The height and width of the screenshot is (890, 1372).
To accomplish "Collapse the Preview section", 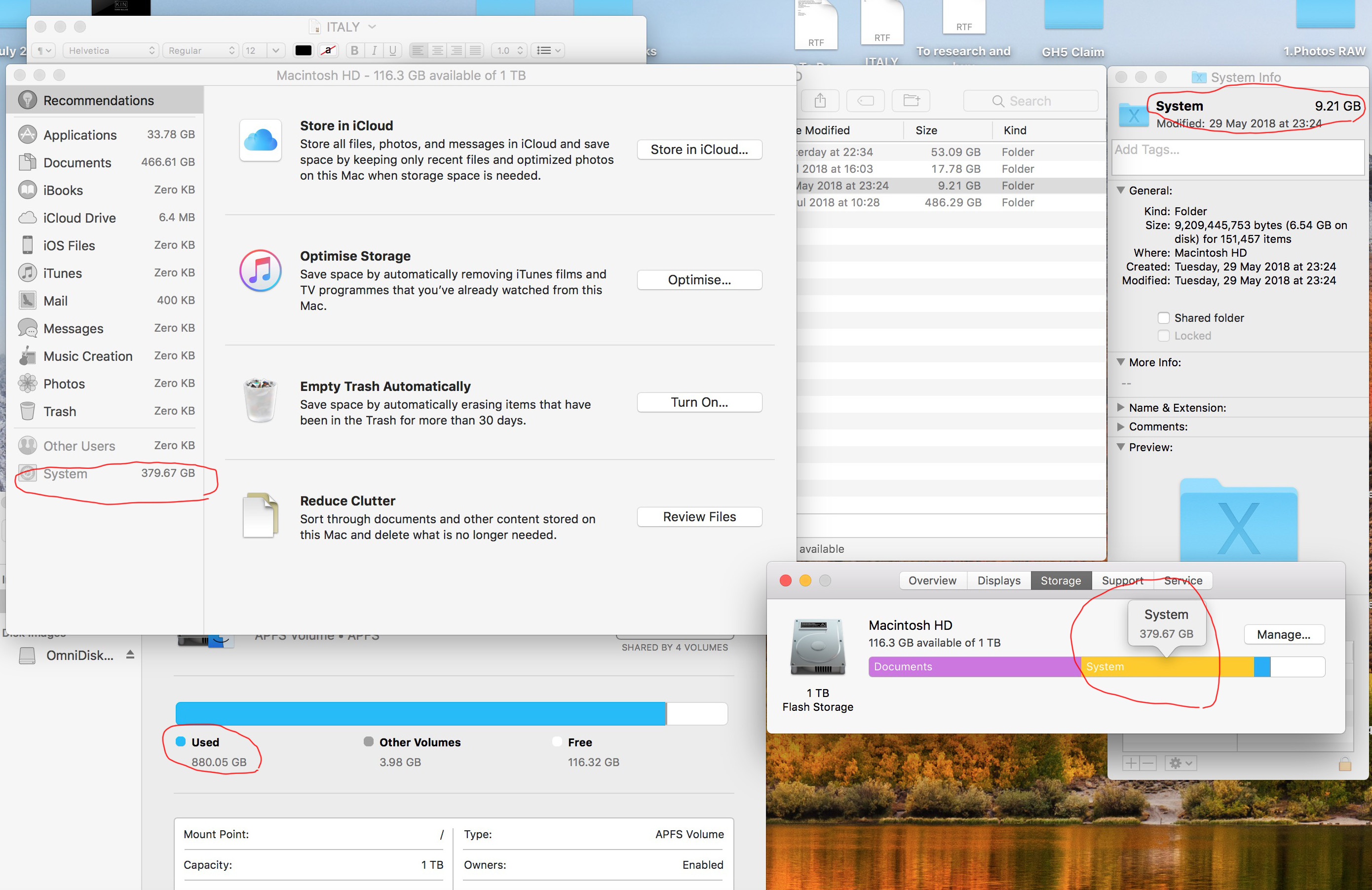I will tap(1121, 447).
